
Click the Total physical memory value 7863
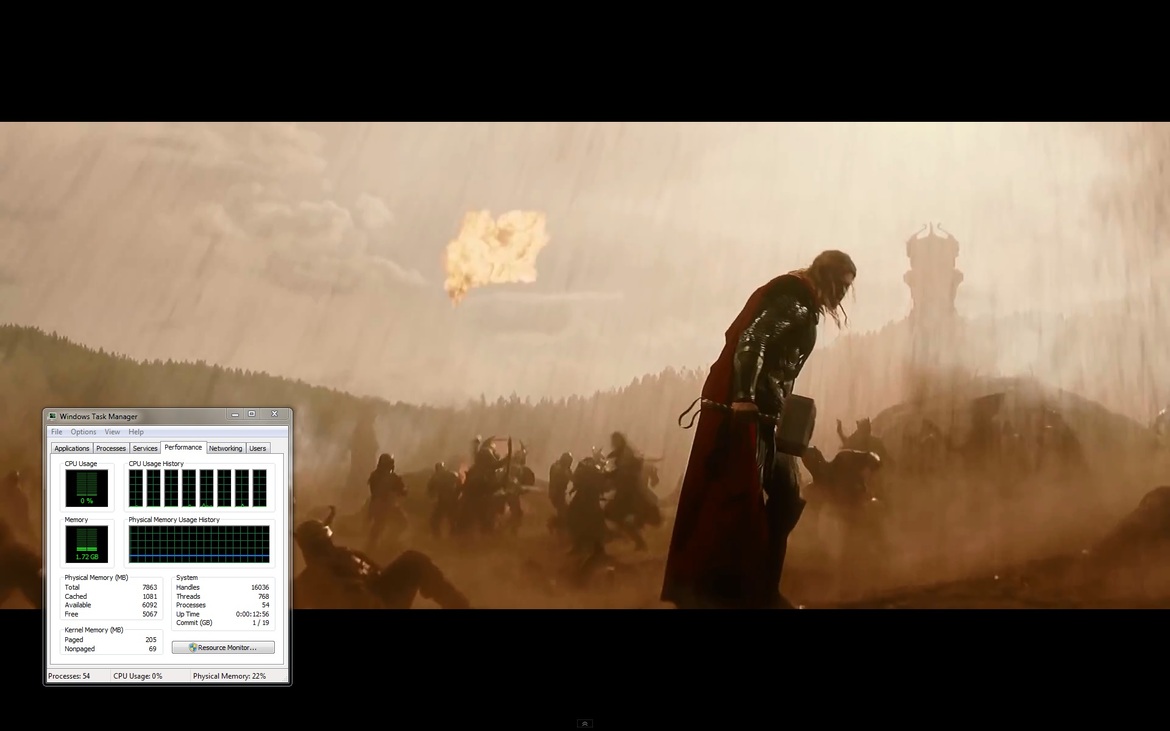pyautogui.click(x=149, y=588)
